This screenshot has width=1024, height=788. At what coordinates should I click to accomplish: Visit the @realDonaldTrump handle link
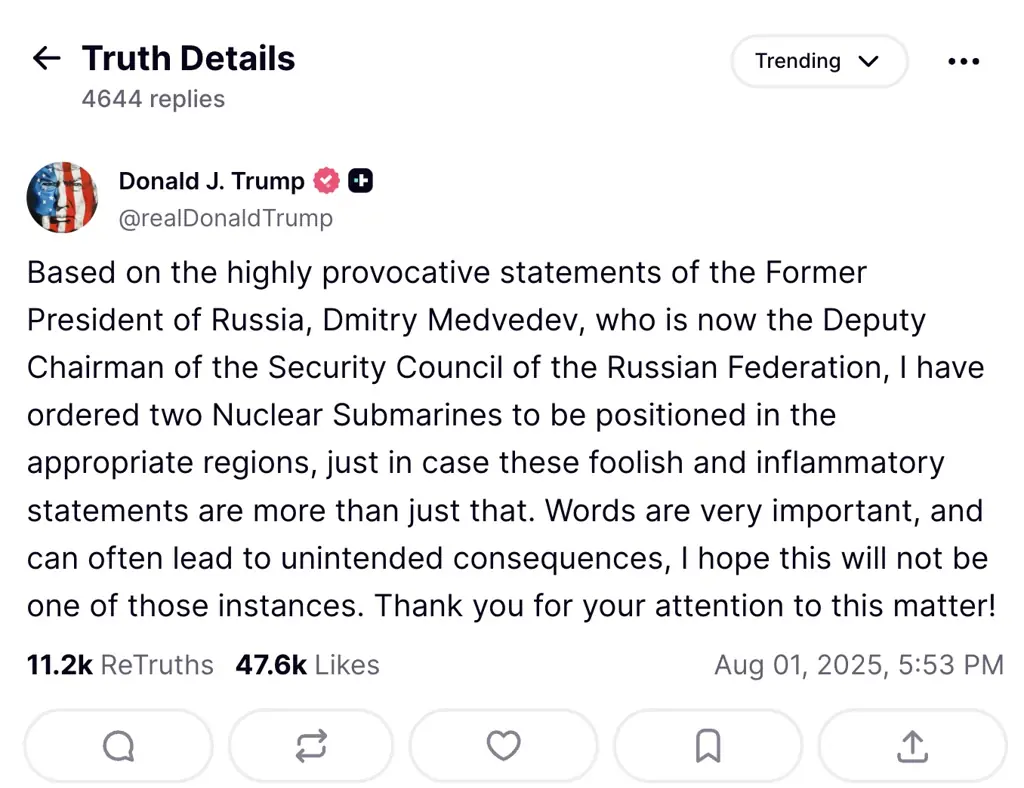pos(225,218)
